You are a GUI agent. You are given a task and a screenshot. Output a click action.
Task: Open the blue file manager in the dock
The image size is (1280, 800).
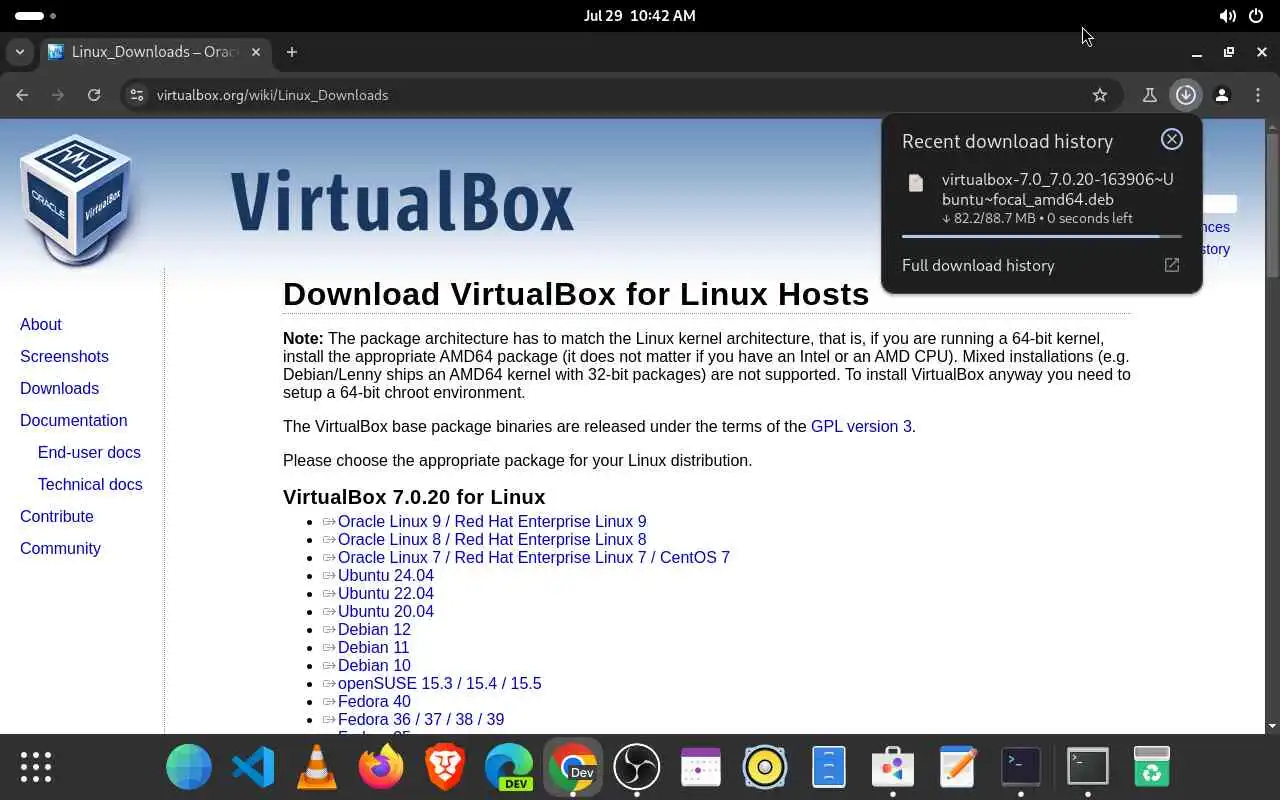tap(829, 767)
